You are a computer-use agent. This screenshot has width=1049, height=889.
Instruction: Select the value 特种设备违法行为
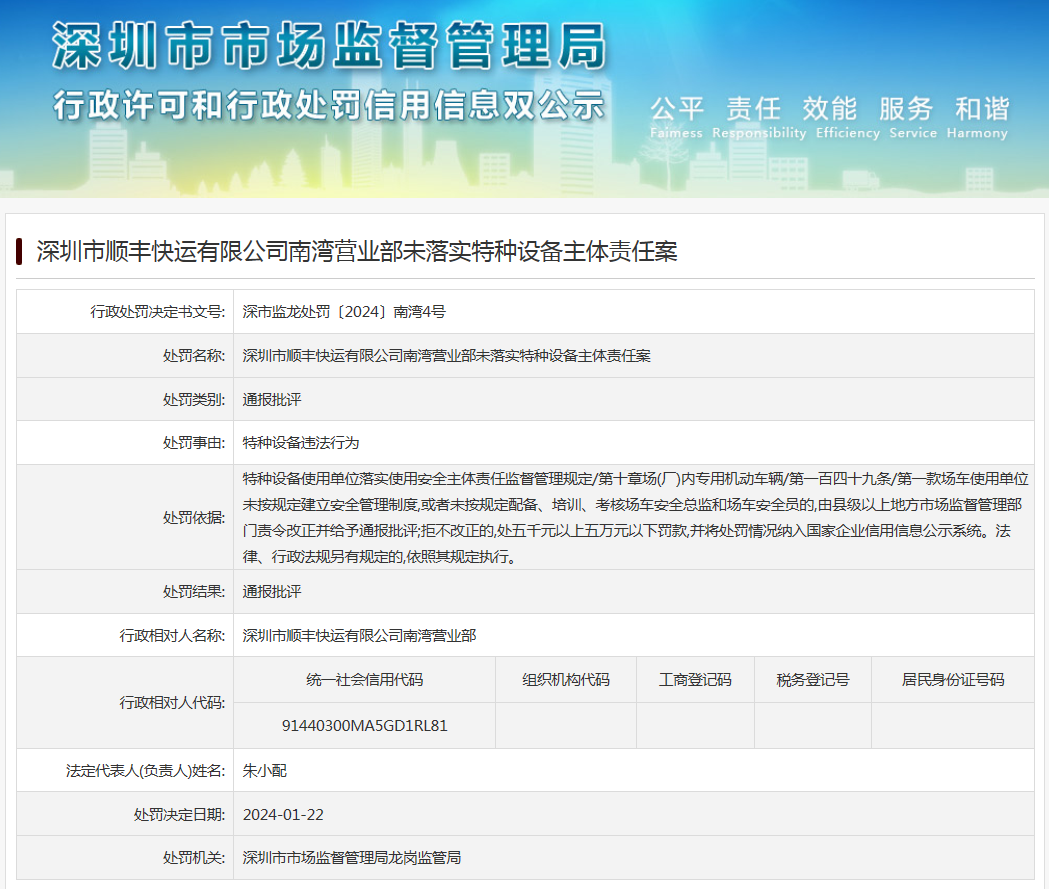pyautogui.click(x=300, y=443)
